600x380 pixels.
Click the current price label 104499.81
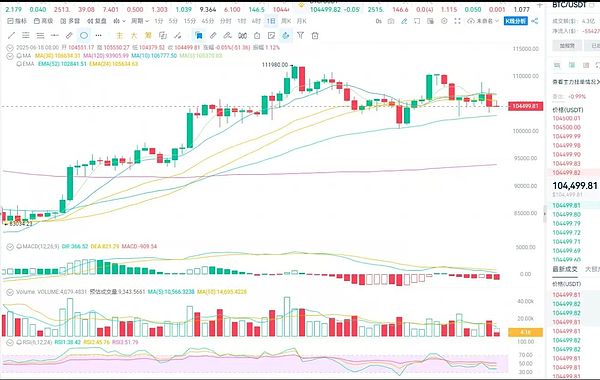click(525, 106)
